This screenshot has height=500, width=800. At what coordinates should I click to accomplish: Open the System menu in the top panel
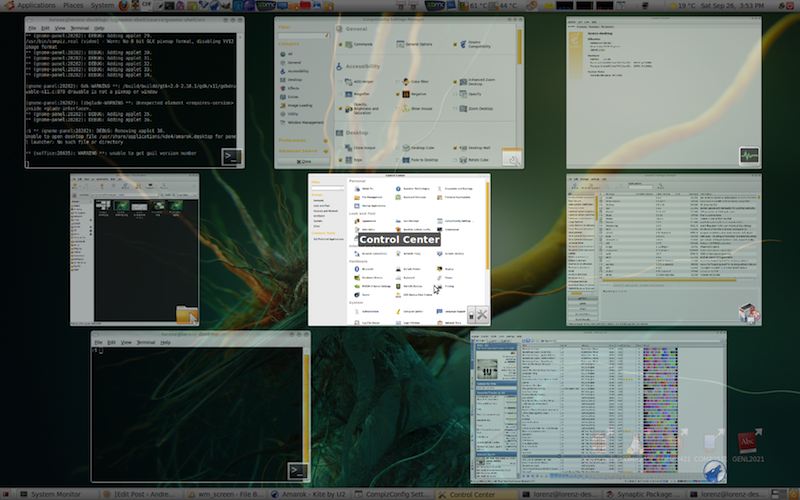pos(101,5)
